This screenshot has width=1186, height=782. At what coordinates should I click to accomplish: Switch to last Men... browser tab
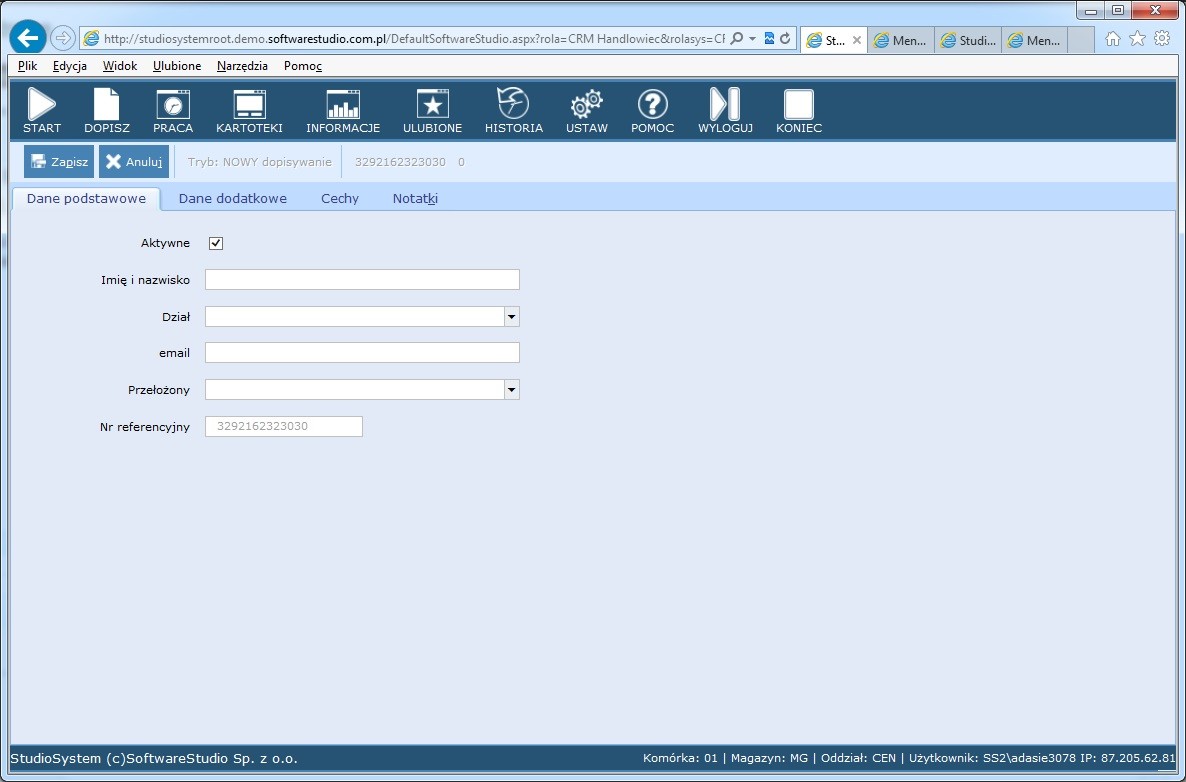coord(1035,41)
